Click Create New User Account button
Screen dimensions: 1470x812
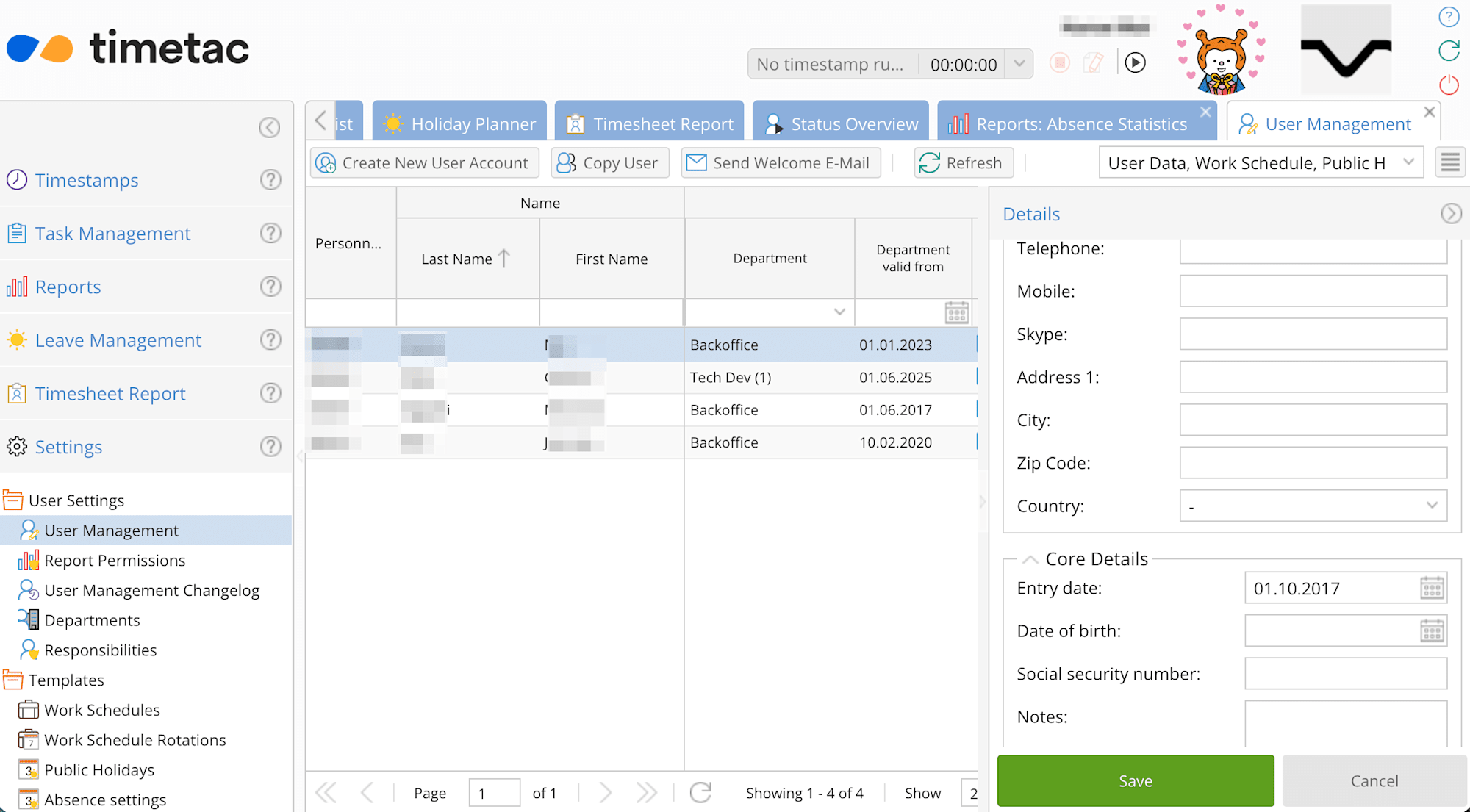tap(424, 162)
